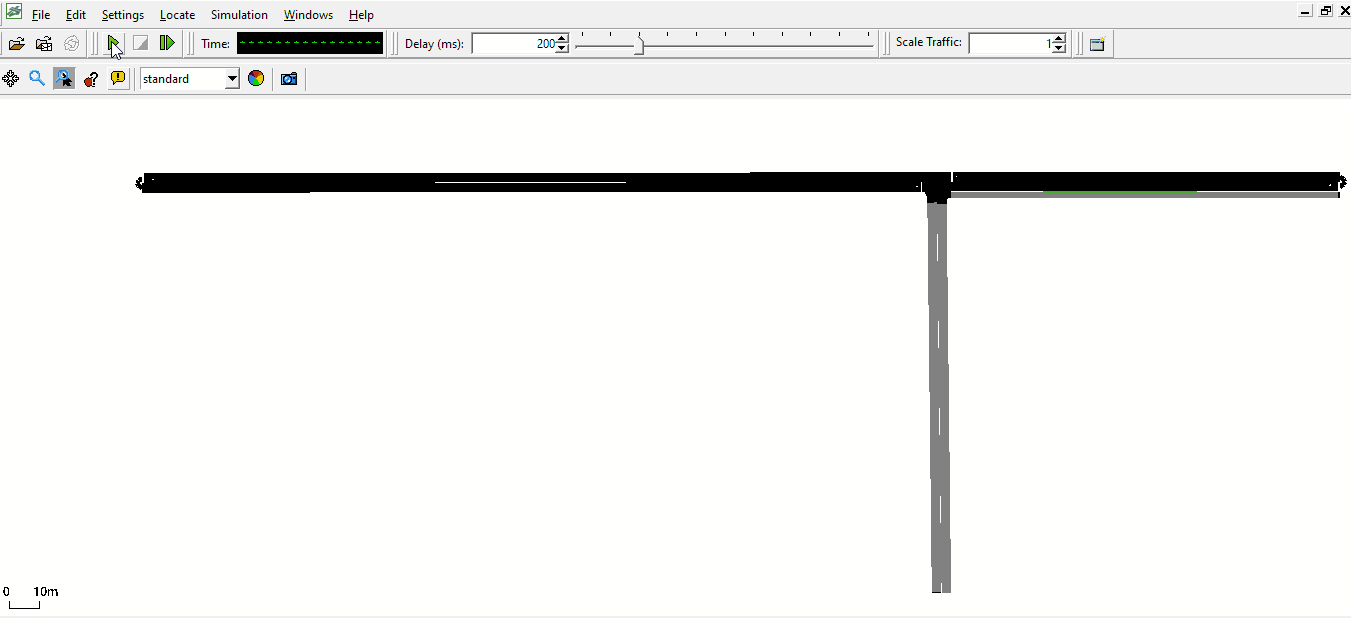Select the magnifier Locate/zoom icon

[37, 79]
